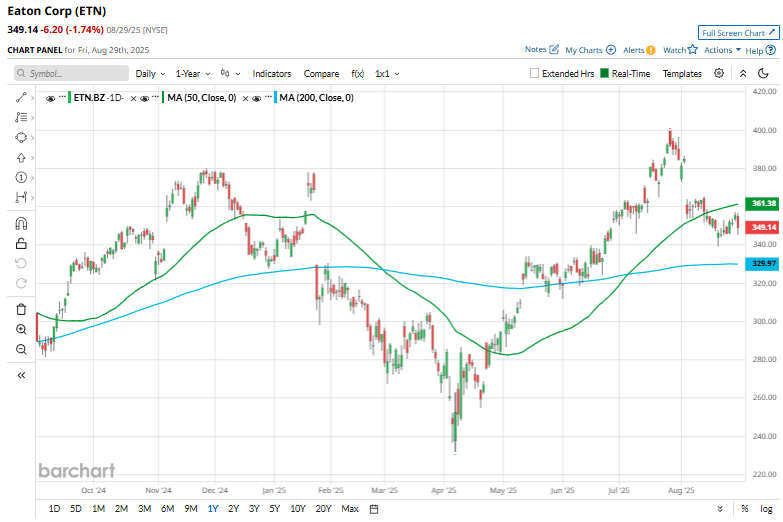Open the Indicators menu

coord(272,73)
